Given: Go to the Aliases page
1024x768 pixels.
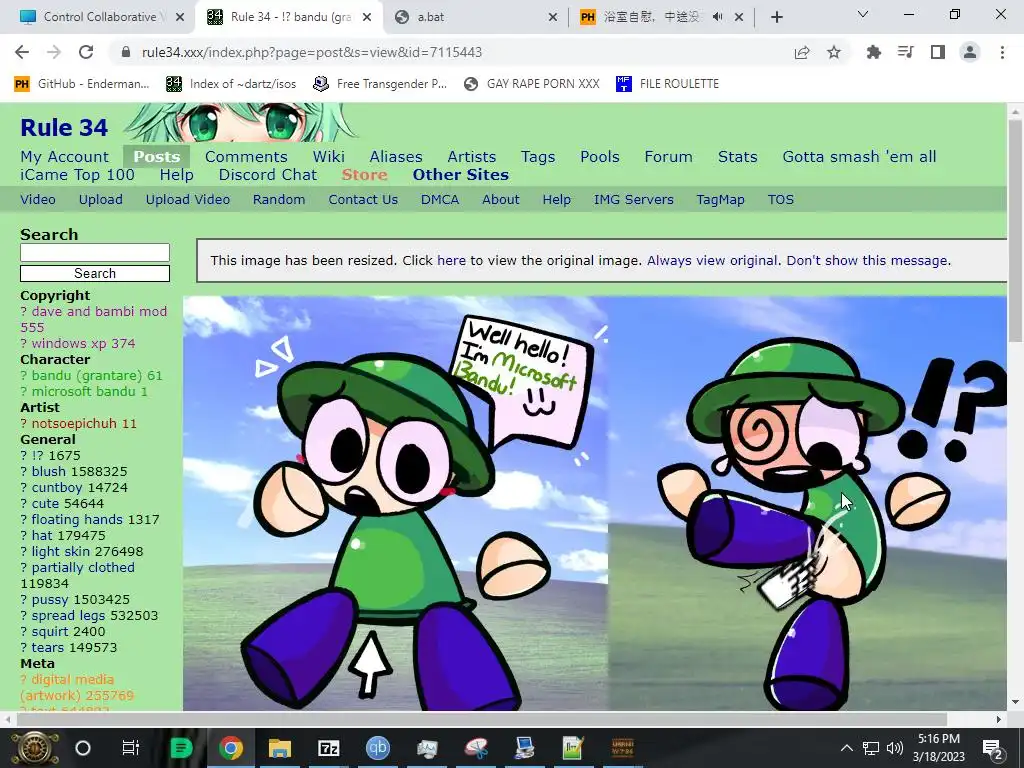Looking at the screenshot, I should tap(396, 157).
